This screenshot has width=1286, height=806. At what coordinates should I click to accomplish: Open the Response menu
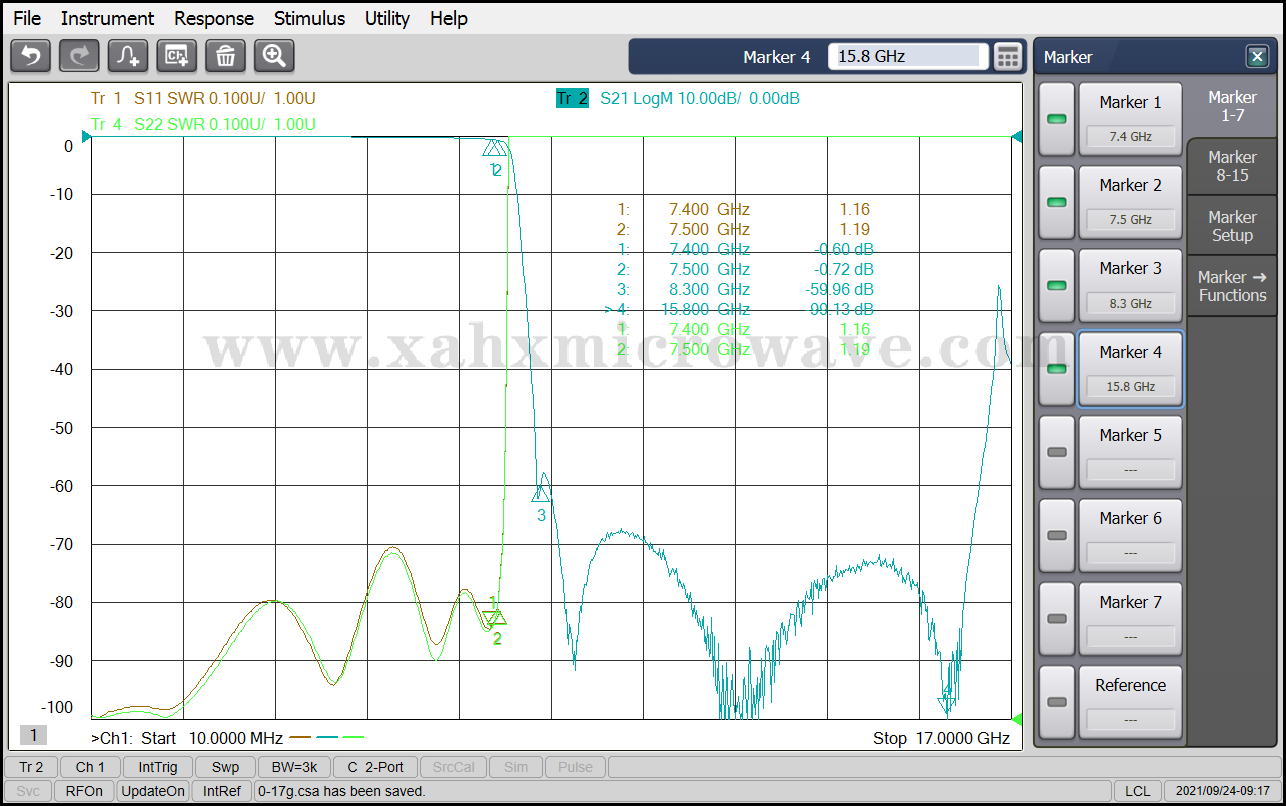coord(213,18)
